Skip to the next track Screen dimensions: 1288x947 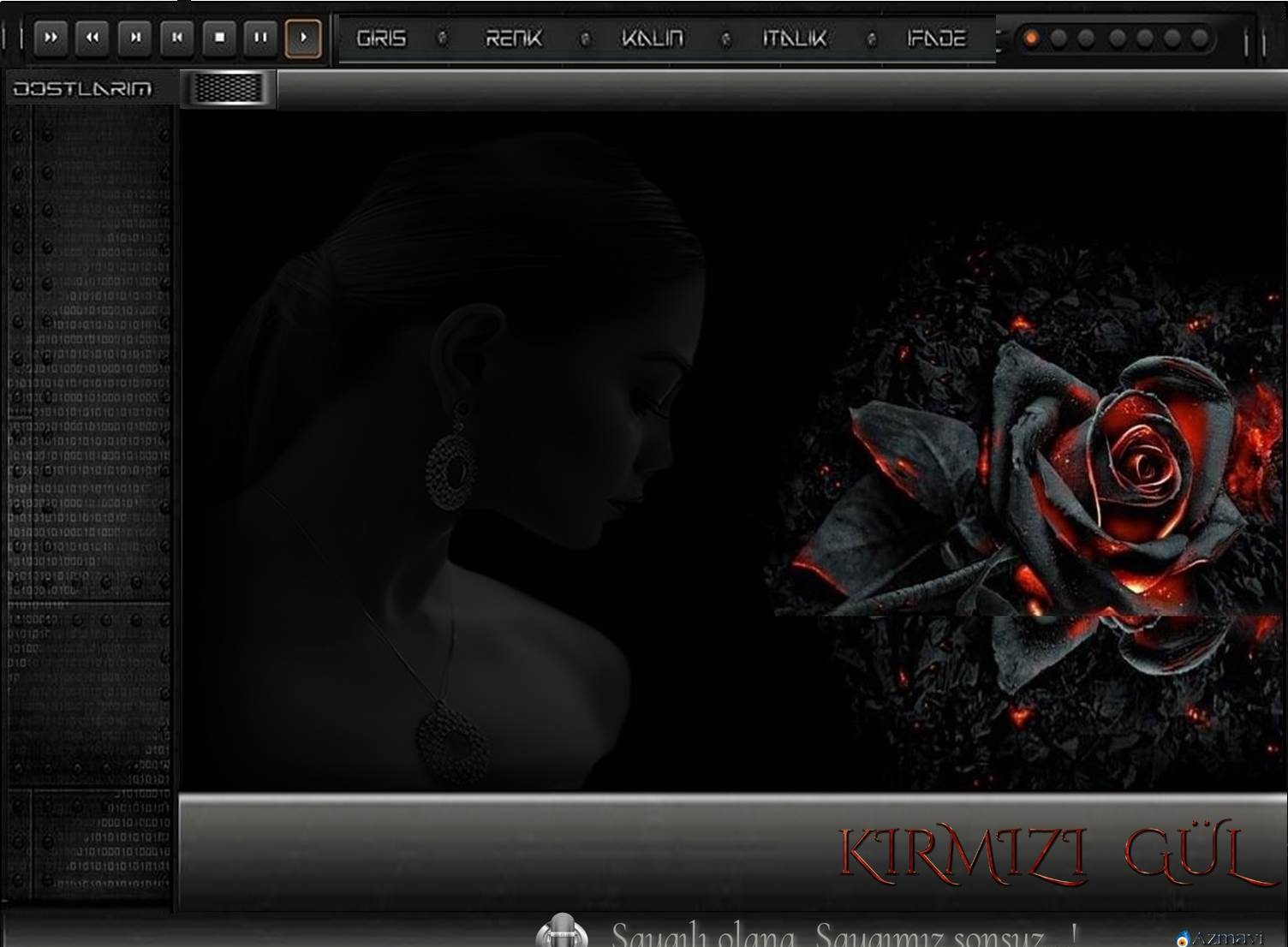[134, 38]
